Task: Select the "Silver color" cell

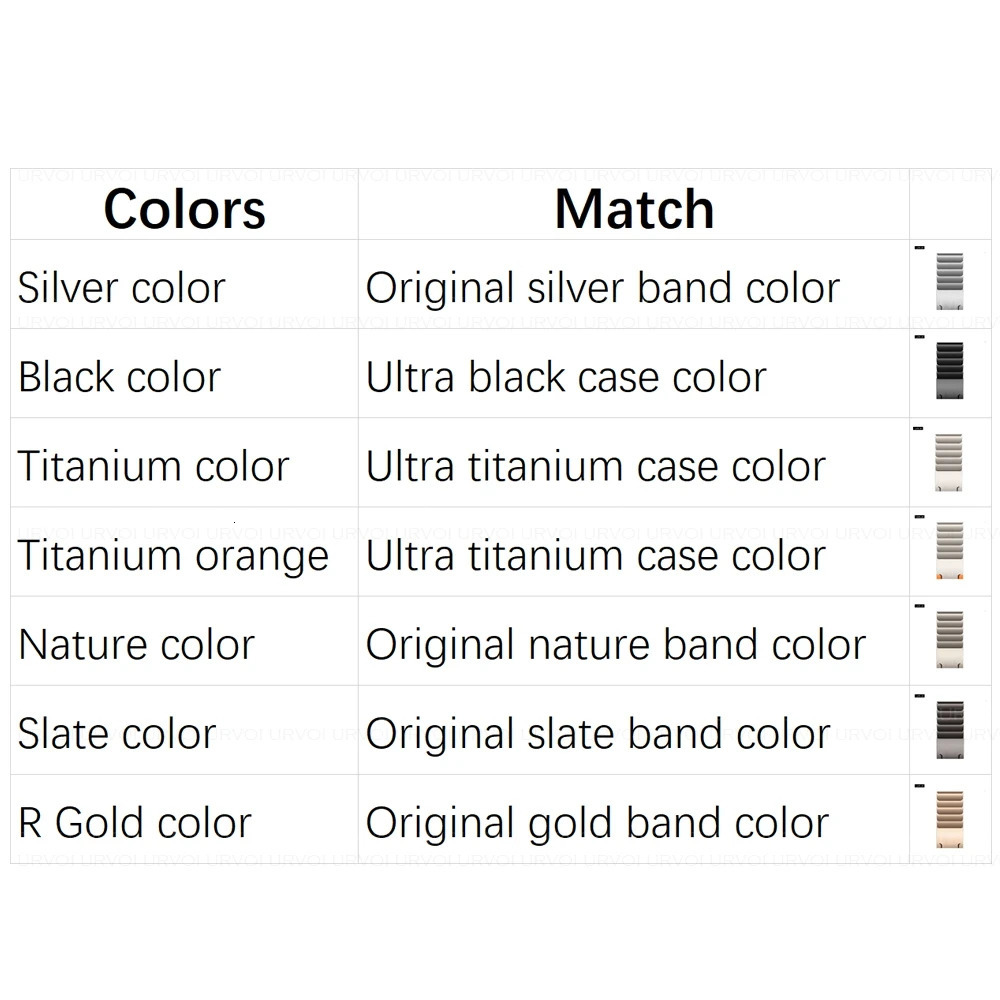Action: [121, 288]
